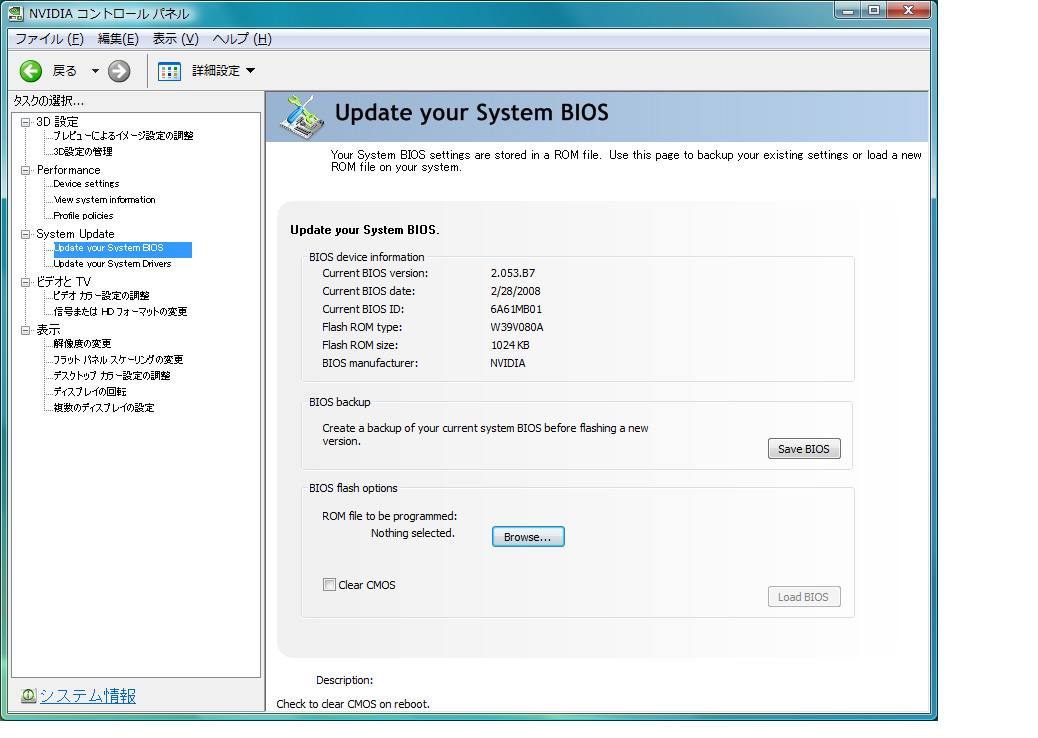The image size is (1038, 738).
Task: Select Update your System Drivers
Action: 112,264
